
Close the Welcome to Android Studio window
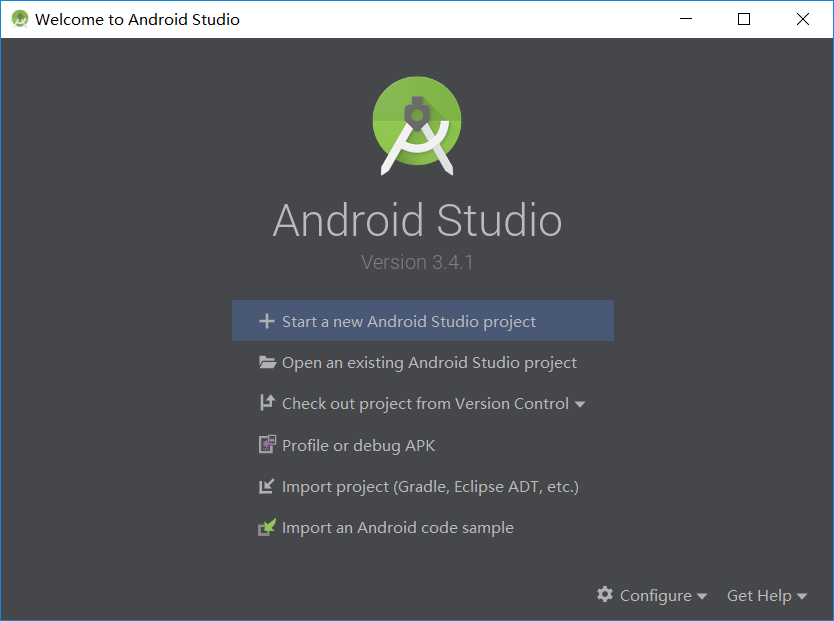(x=803, y=19)
